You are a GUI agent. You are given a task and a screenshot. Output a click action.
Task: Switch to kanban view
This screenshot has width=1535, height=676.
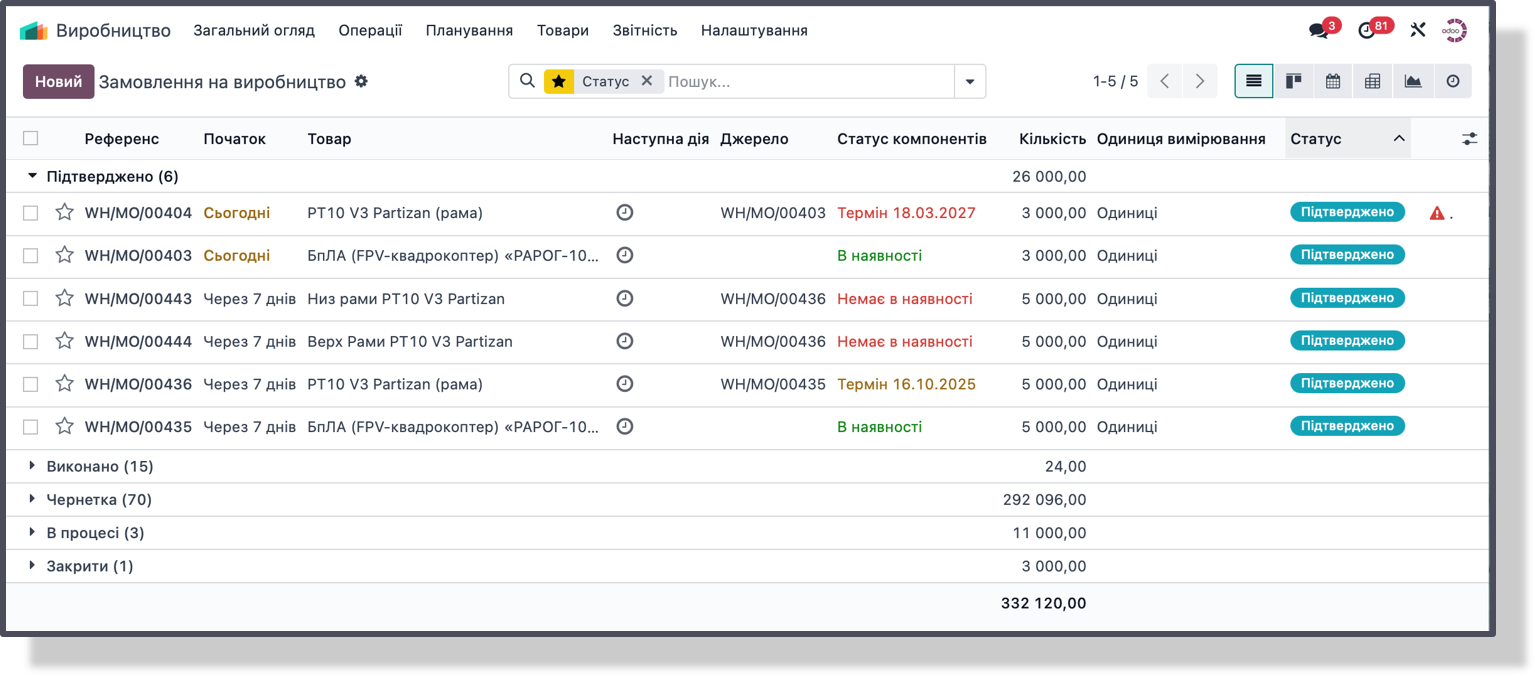[1293, 81]
